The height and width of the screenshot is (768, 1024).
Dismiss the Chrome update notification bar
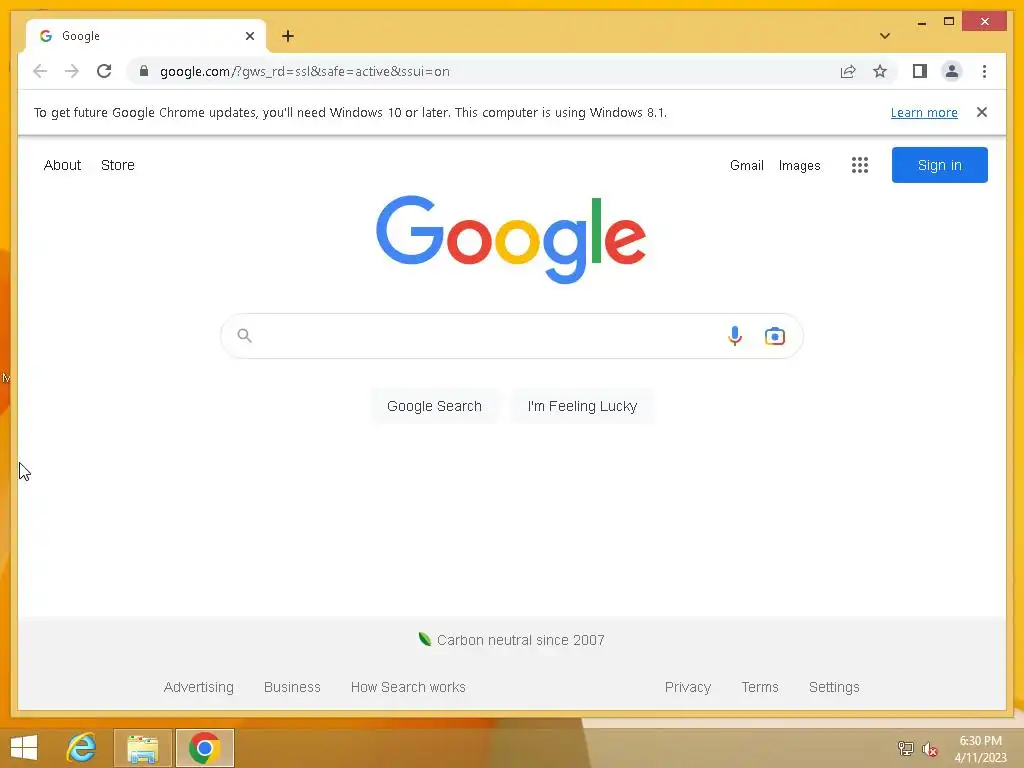coord(981,112)
